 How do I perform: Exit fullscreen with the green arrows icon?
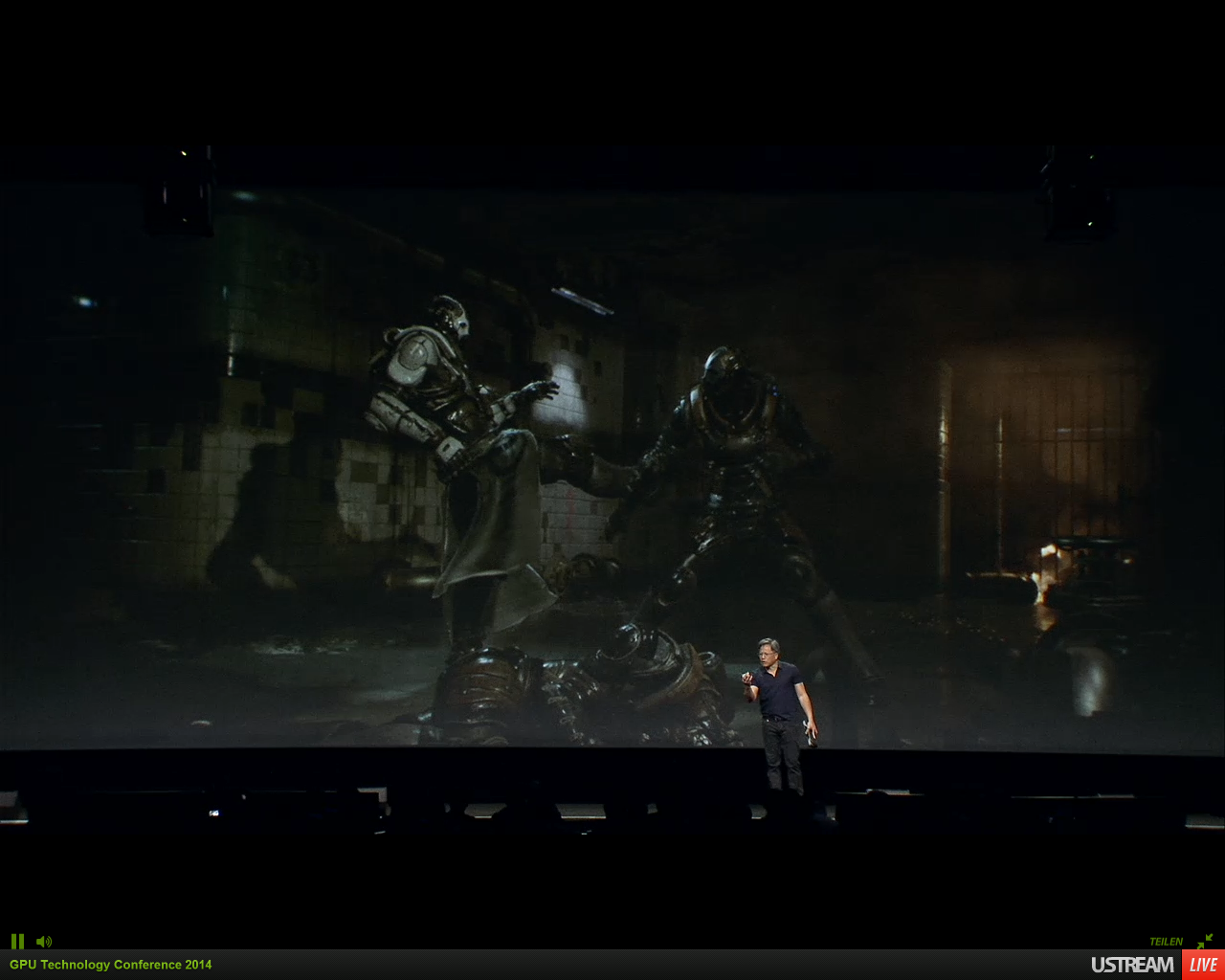[1204, 942]
